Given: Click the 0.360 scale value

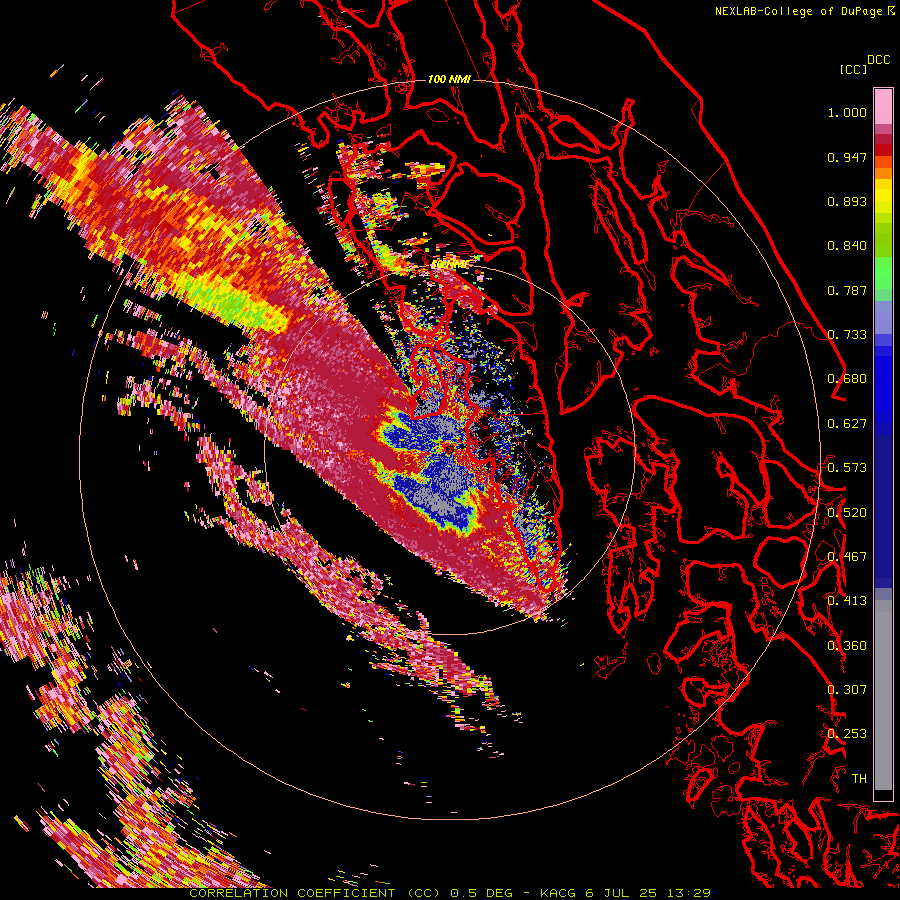Looking at the screenshot, I should click(x=847, y=646).
